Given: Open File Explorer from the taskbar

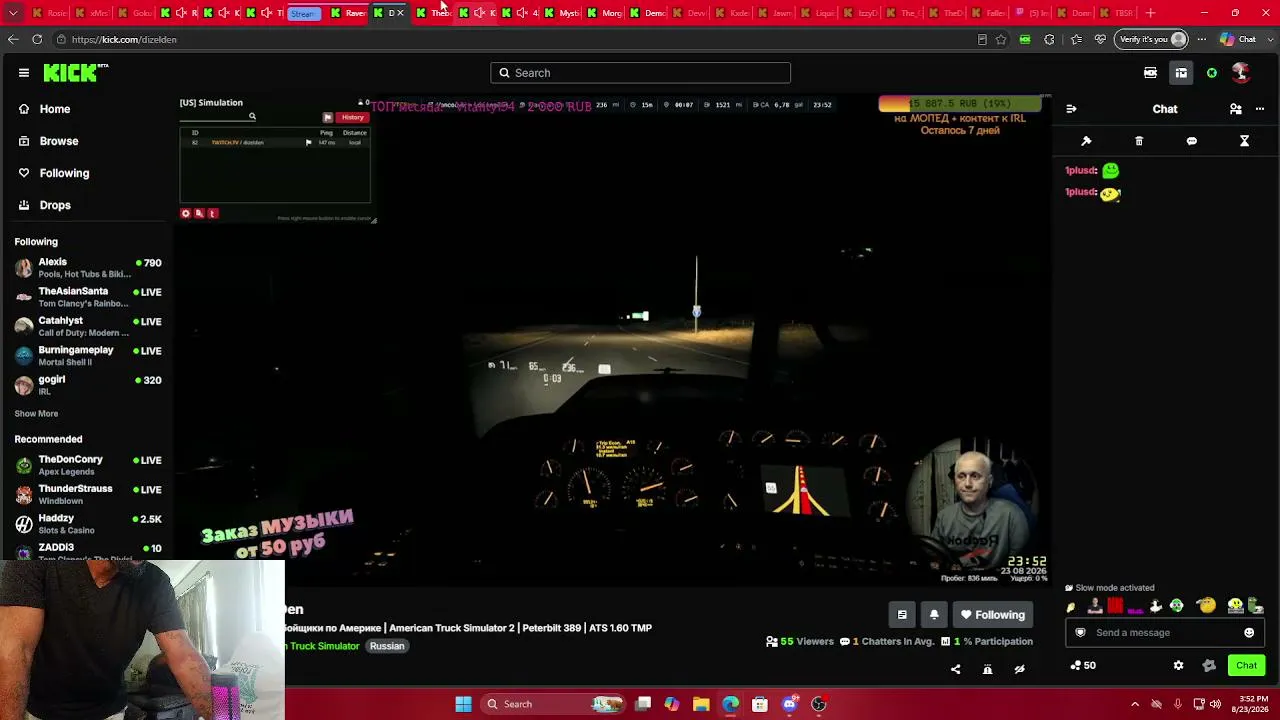Looking at the screenshot, I should tap(701, 704).
